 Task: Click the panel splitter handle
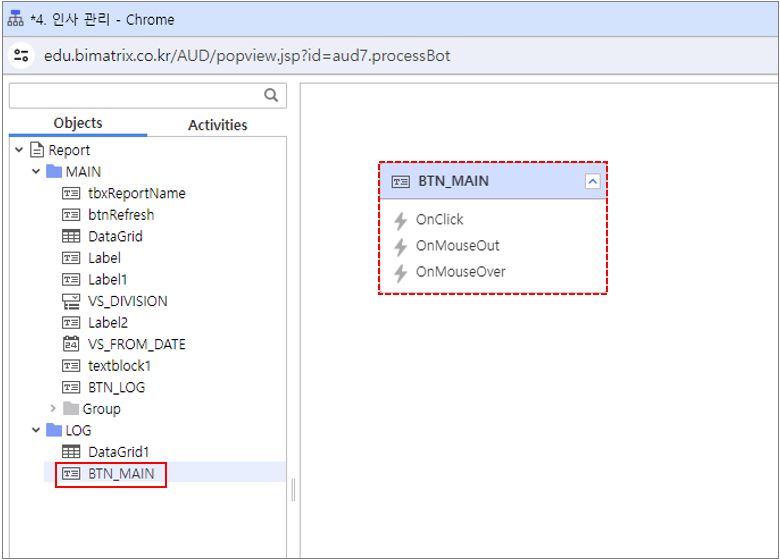click(293, 489)
